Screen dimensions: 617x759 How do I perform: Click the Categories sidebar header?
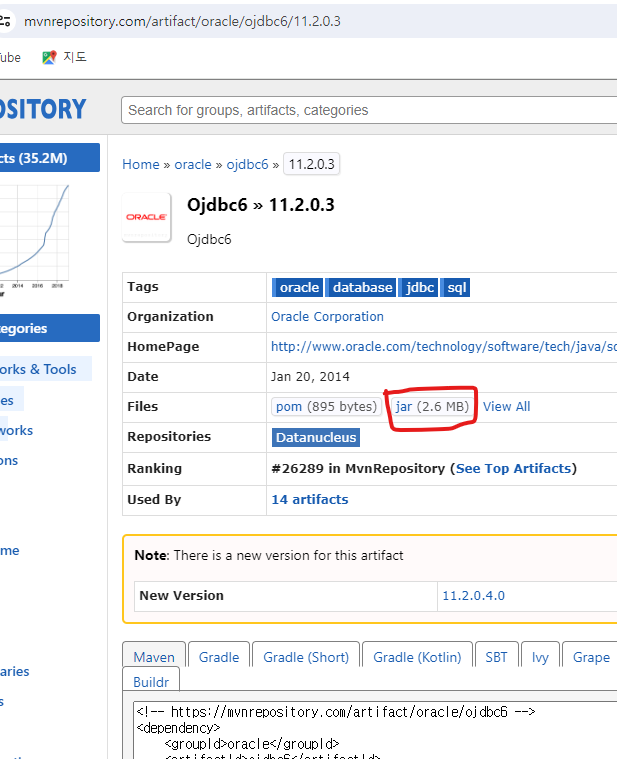[50, 328]
